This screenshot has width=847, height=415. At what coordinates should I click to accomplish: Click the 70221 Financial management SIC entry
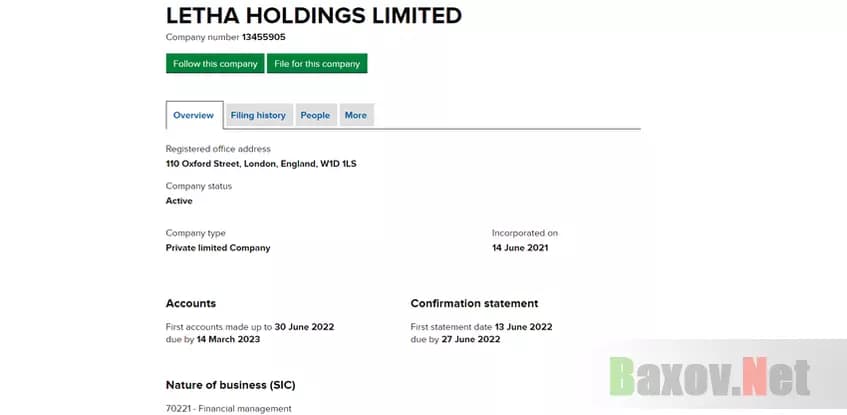pos(228,408)
